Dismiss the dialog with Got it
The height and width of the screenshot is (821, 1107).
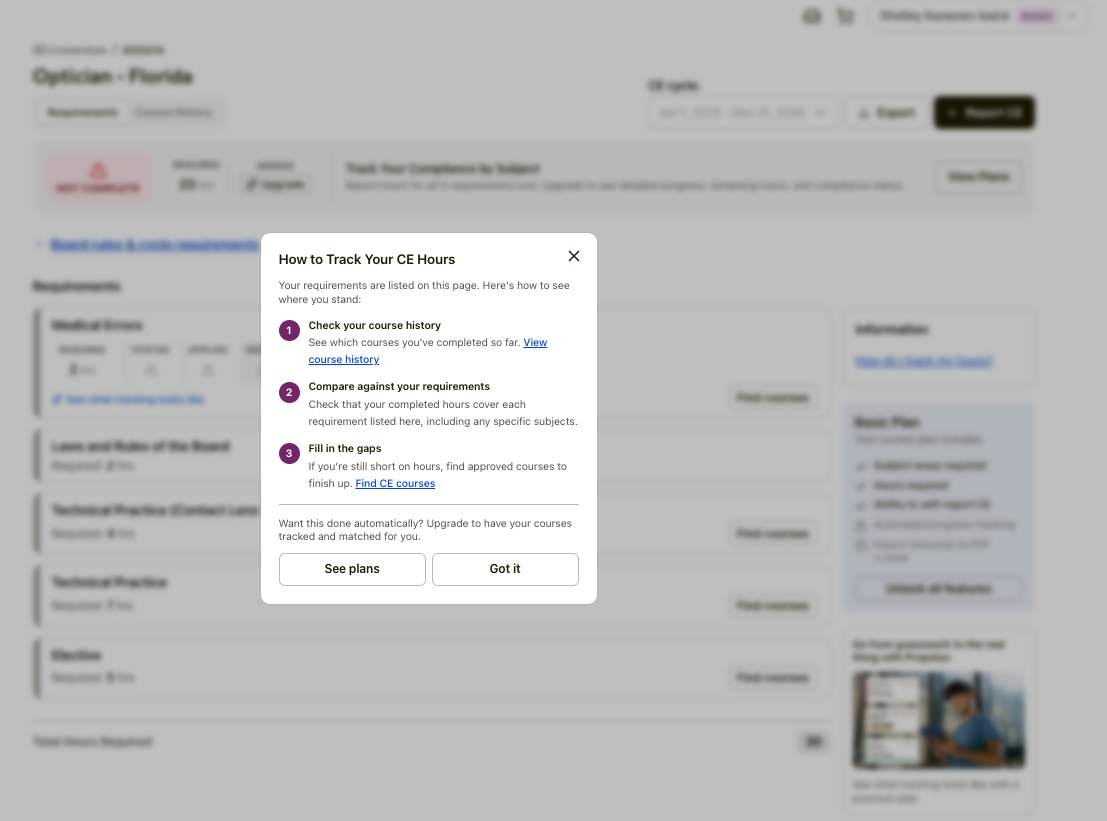(x=505, y=569)
